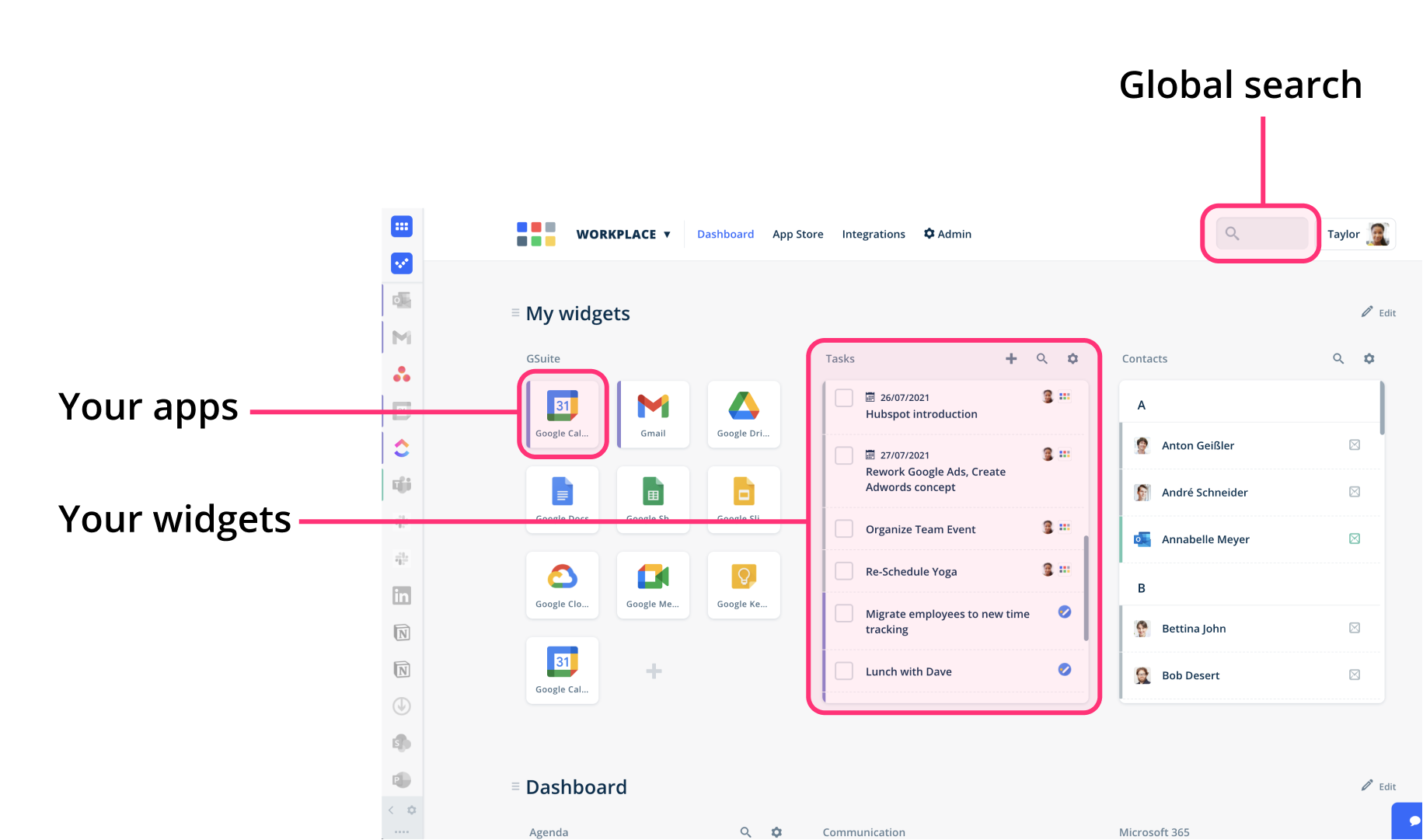Open the Integrations tab
Image resolution: width=1423 pixels, height=840 pixels.
(x=874, y=234)
